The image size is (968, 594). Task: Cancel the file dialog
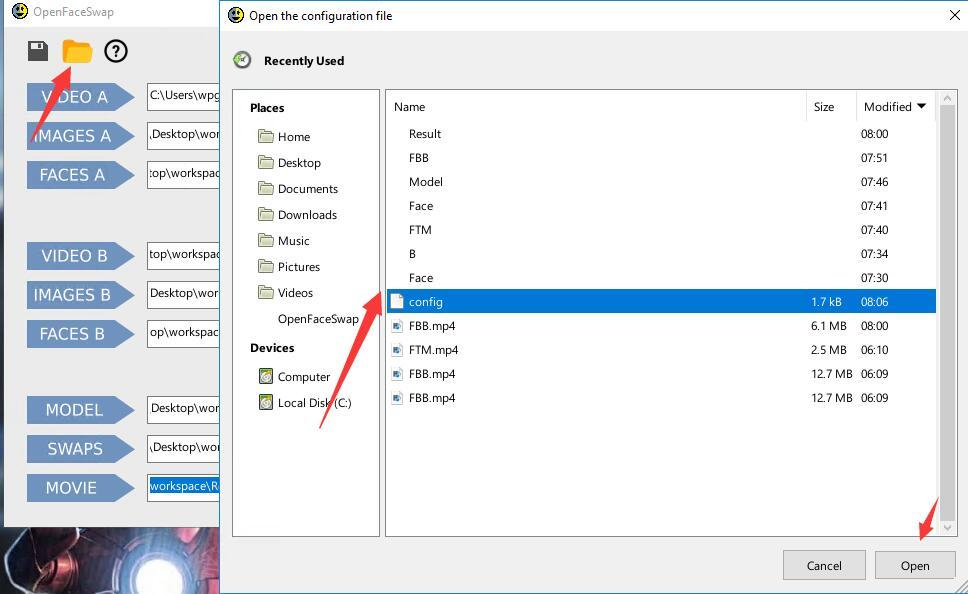click(x=824, y=566)
